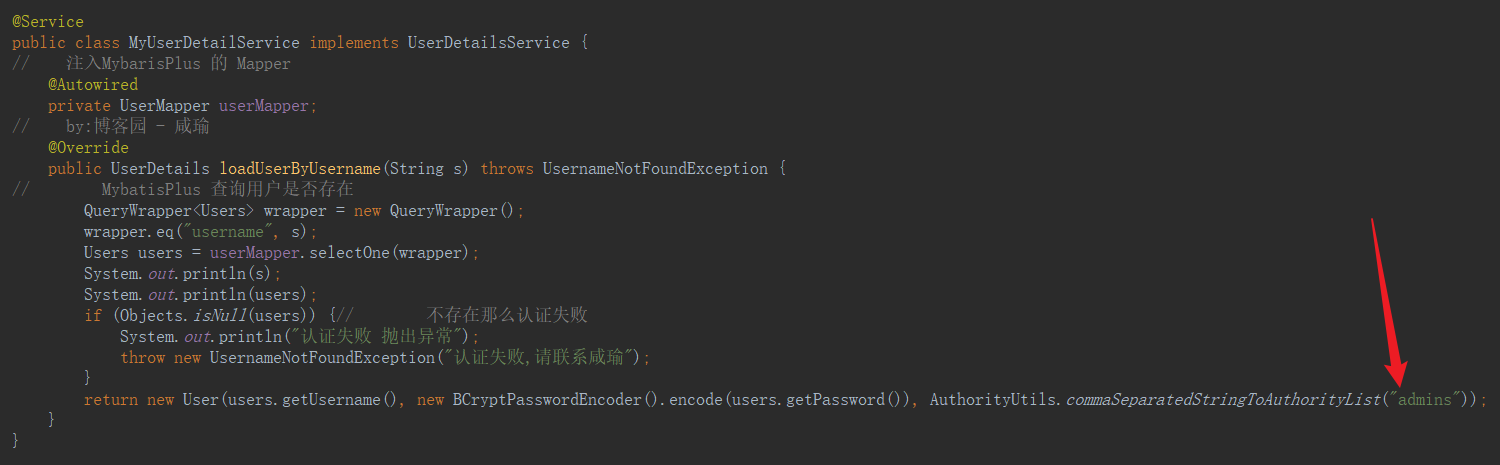Image resolution: width=1500 pixels, height=465 pixels.
Task: Click UsernameNotFoundException in the throws clause
Action: coord(655,168)
